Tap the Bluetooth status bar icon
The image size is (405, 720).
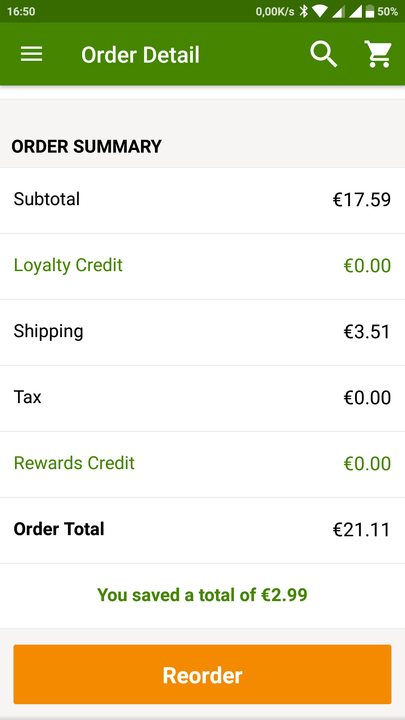click(x=304, y=11)
